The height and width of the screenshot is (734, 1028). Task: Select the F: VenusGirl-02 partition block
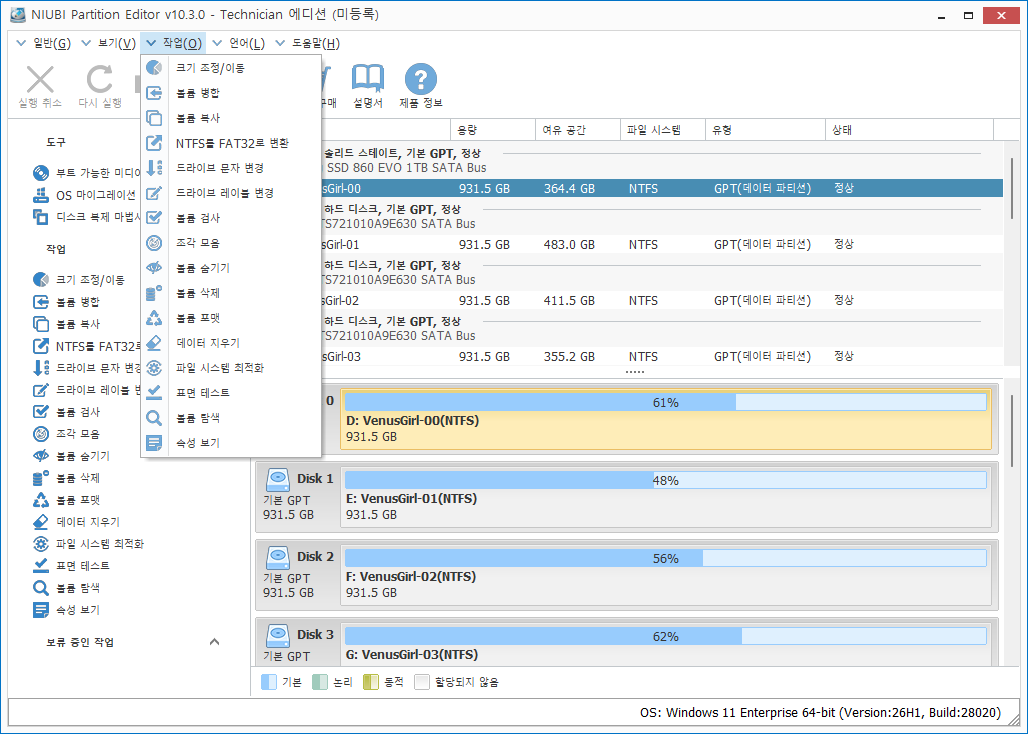tap(665, 575)
